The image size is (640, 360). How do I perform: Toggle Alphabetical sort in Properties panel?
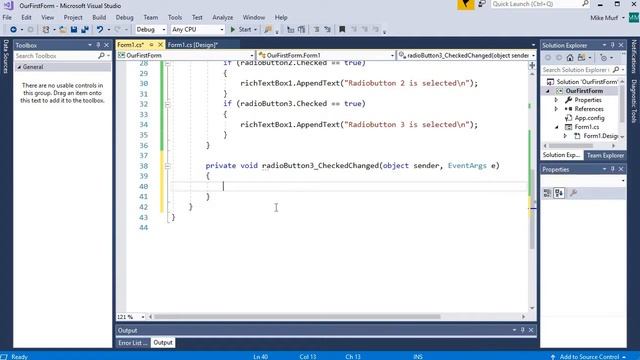559,193
